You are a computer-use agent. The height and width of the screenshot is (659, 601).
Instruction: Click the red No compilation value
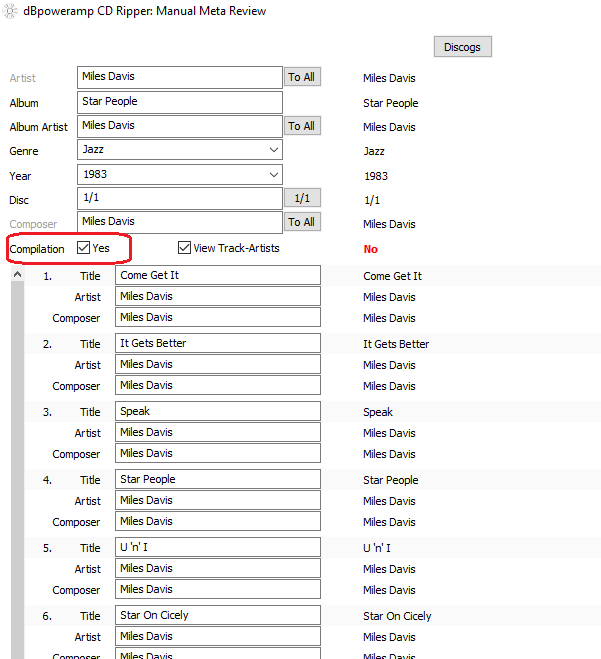pyautogui.click(x=370, y=249)
